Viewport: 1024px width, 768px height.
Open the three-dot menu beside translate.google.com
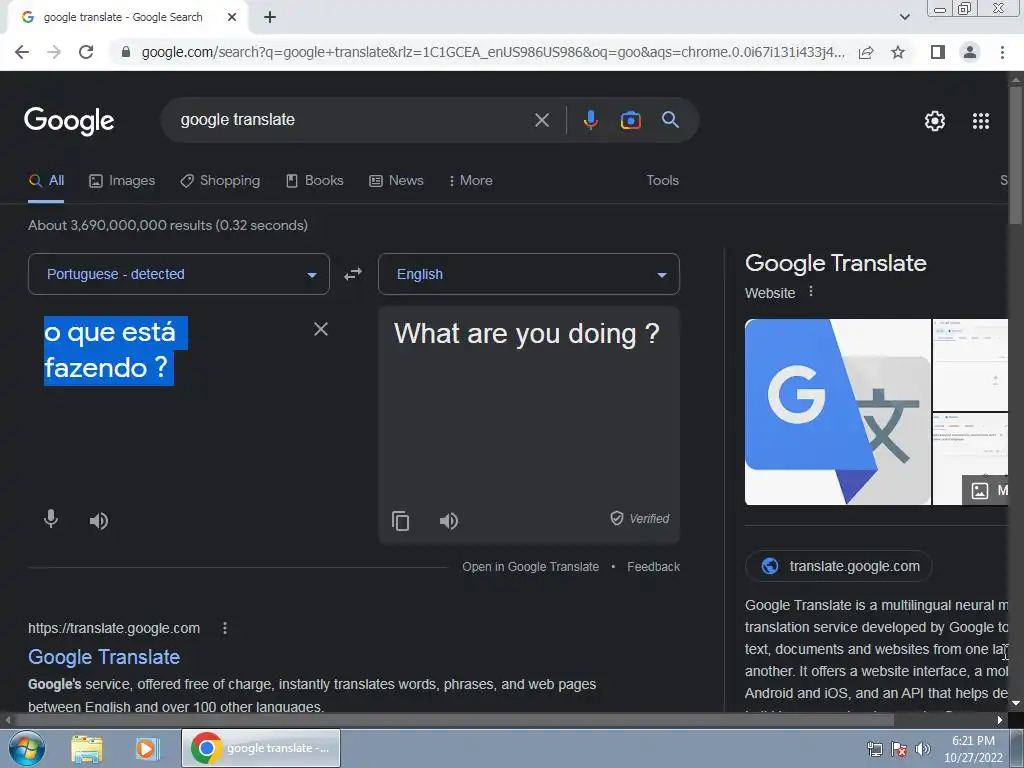pyautogui.click(x=225, y=628)
